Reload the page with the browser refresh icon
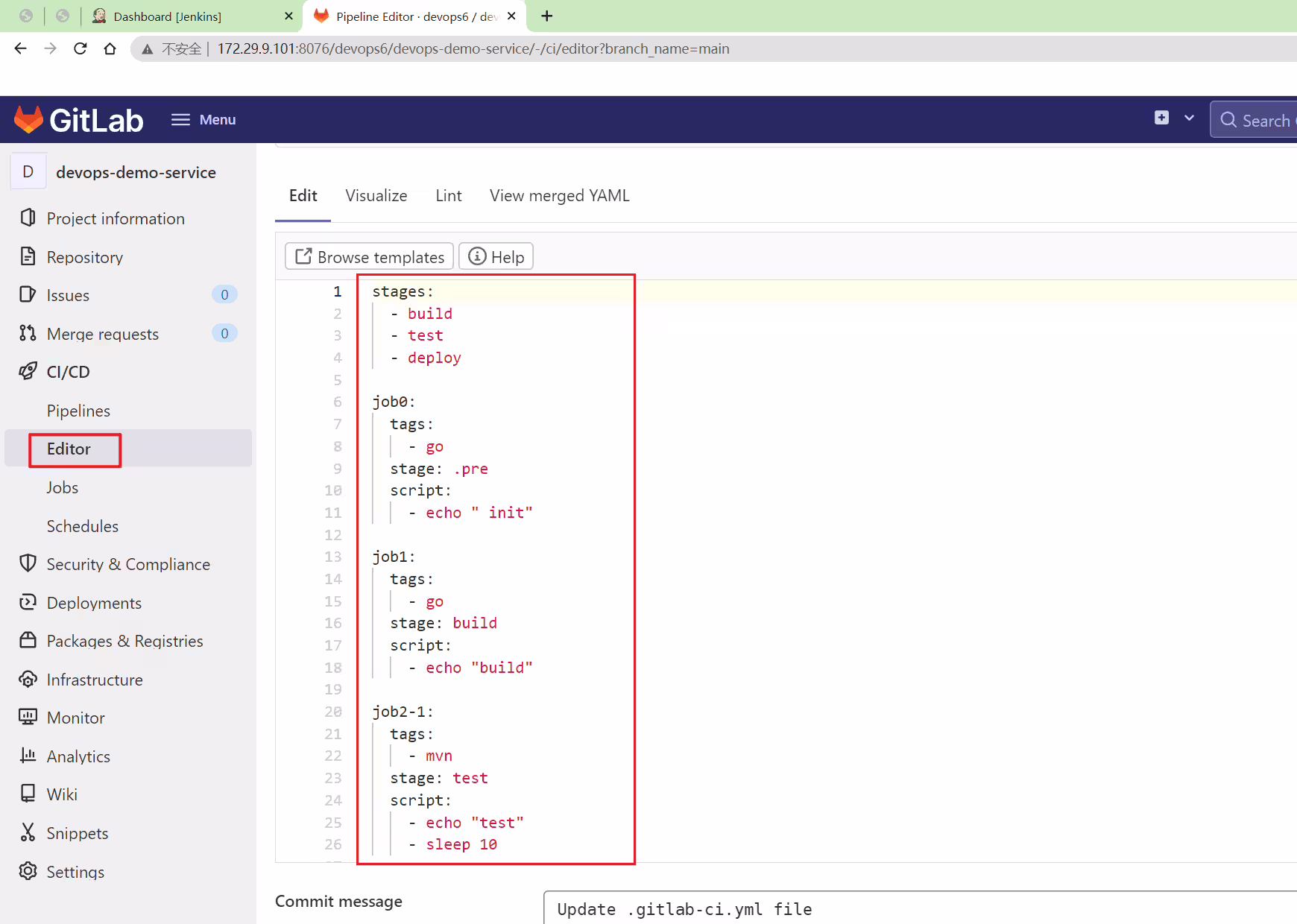 (81, 48)
